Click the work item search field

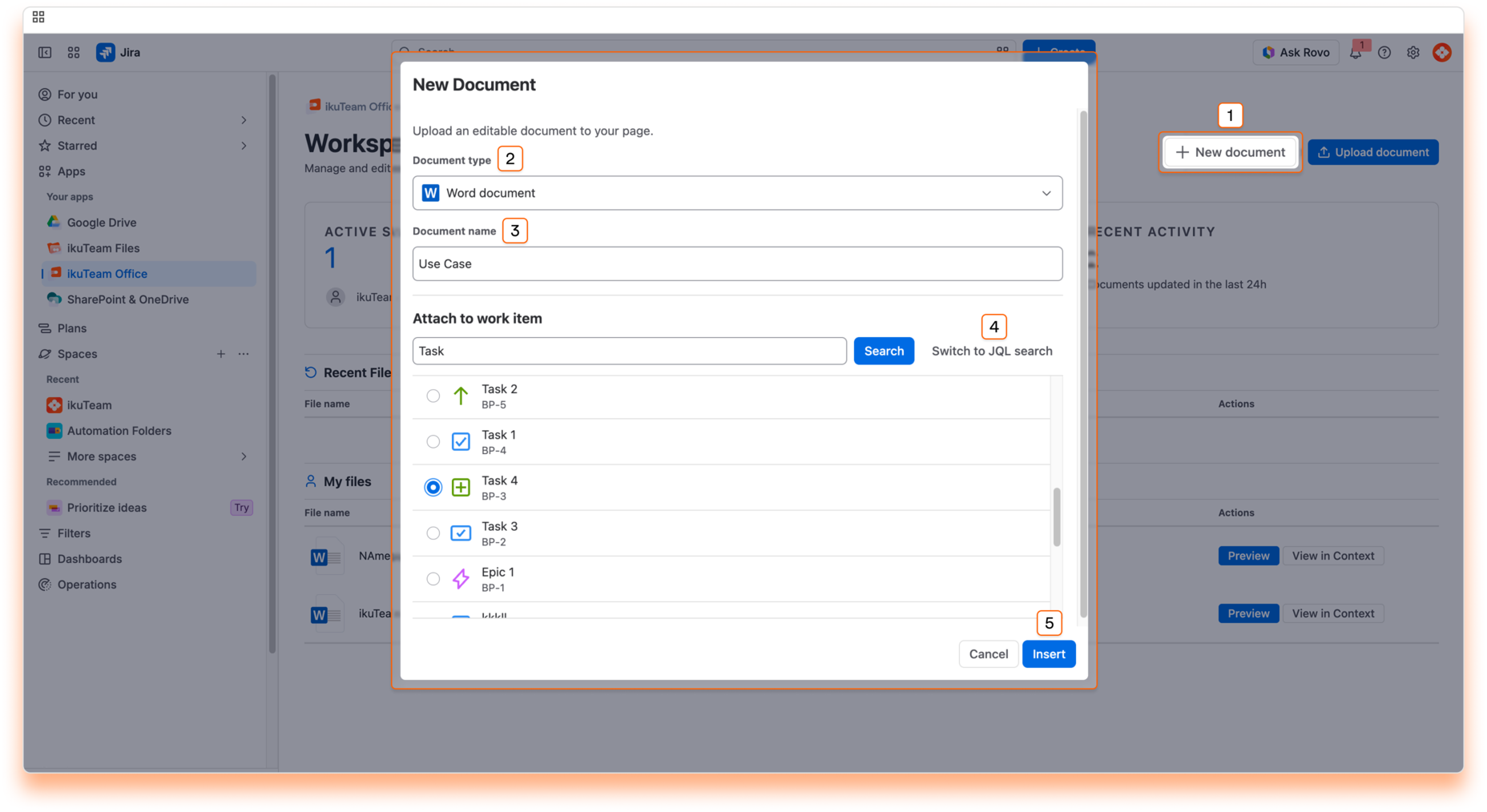click(x=629, y=351)
